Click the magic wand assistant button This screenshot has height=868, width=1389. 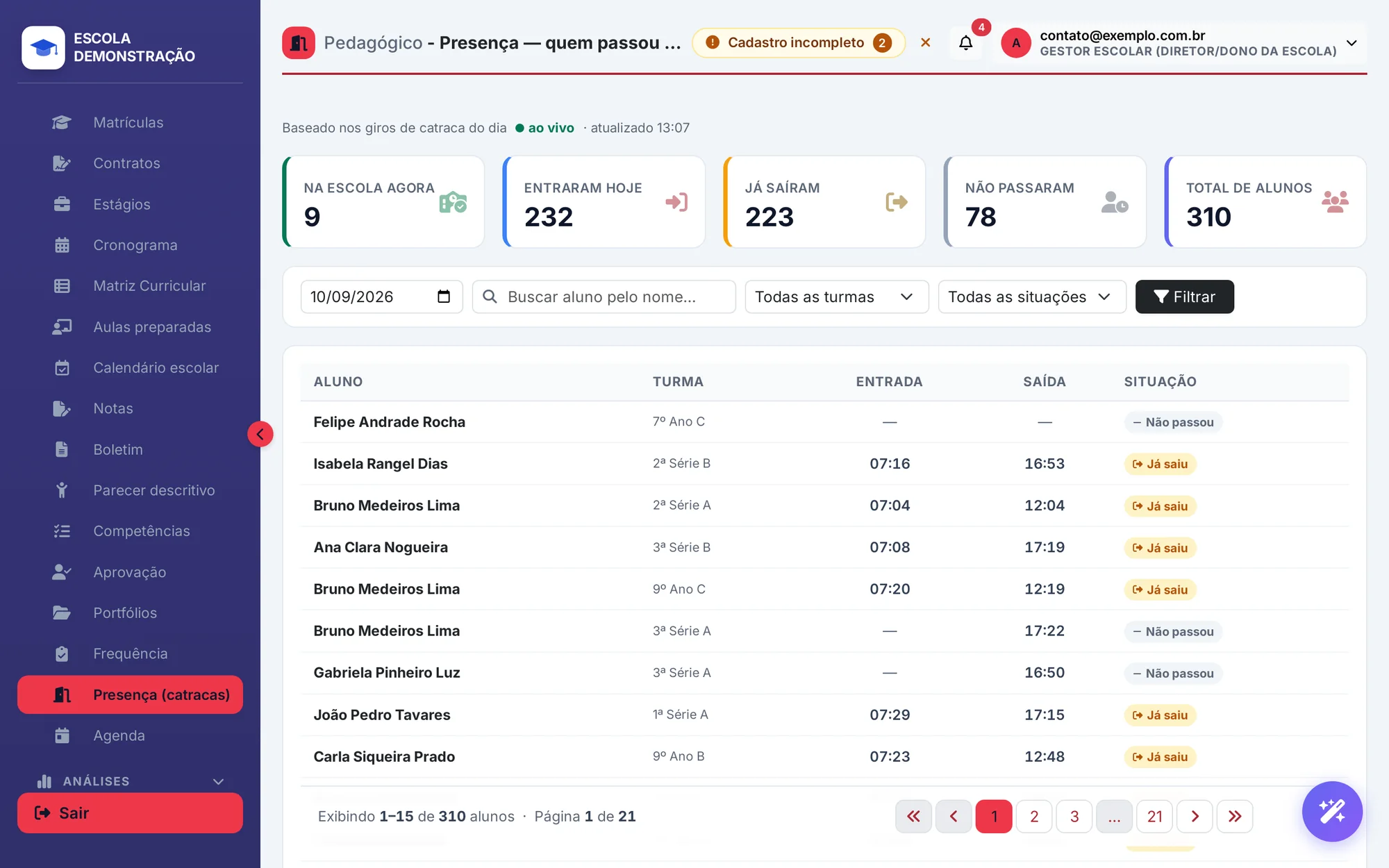[x=1332, y=811]
